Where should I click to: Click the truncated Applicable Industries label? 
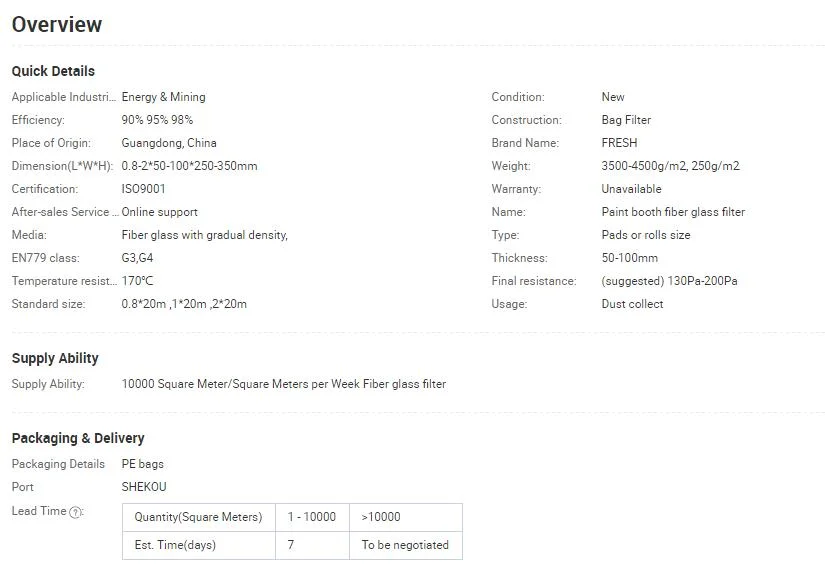pyautogui.click(x=63, y=97)
